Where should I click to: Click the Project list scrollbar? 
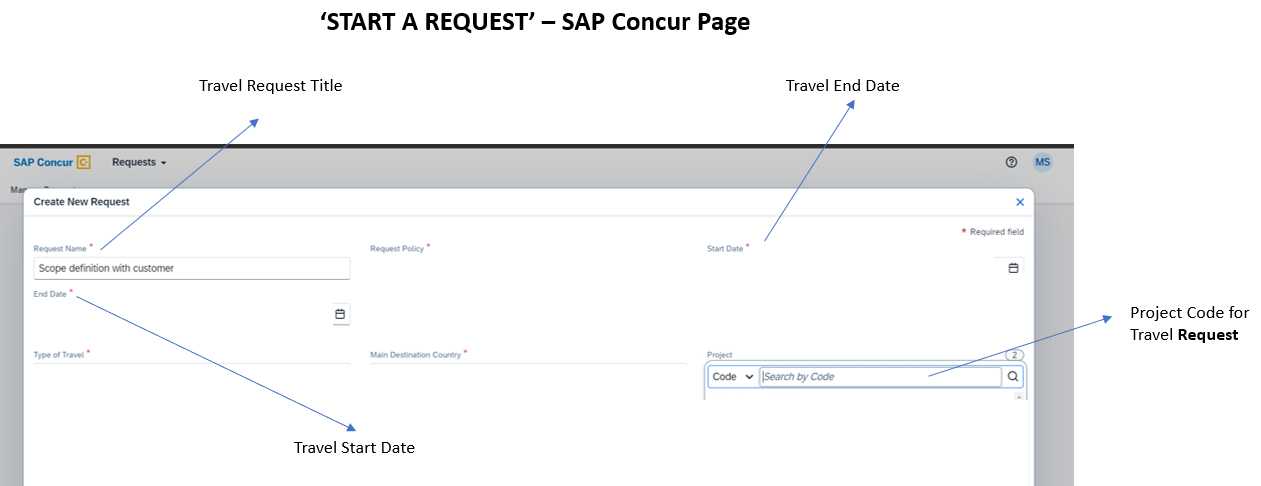coord(1019,396)
